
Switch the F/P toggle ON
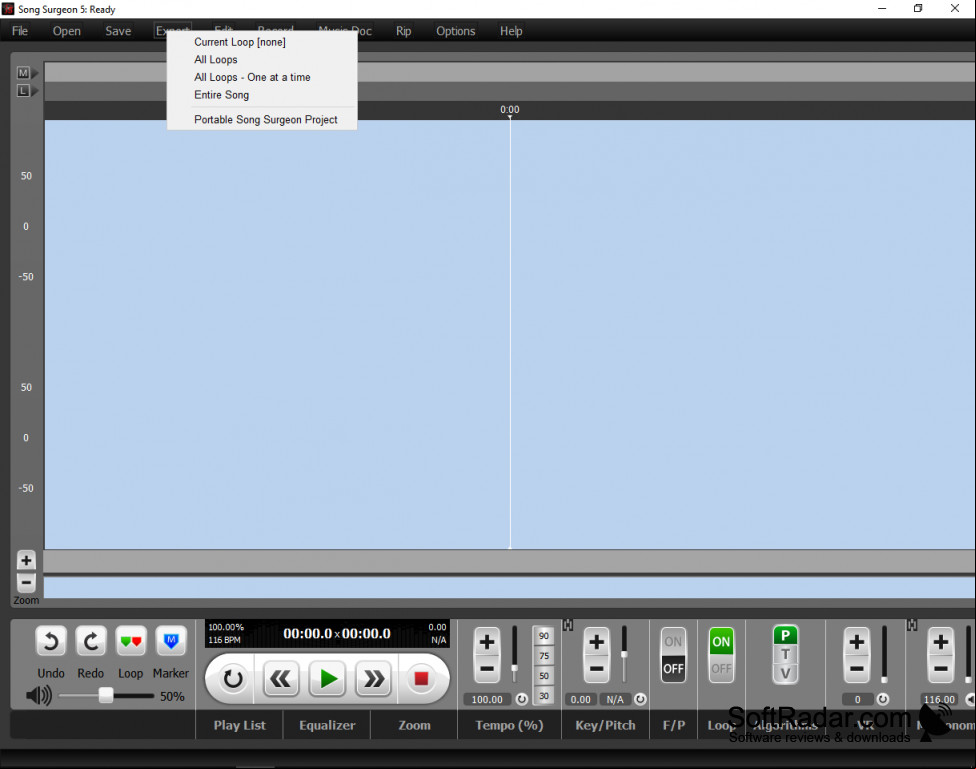pos(673,641)
